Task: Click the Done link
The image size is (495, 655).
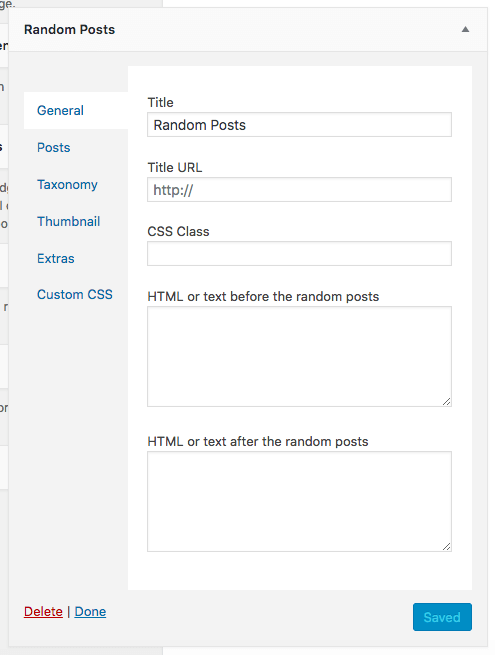Action: click(x=90, y=612)
